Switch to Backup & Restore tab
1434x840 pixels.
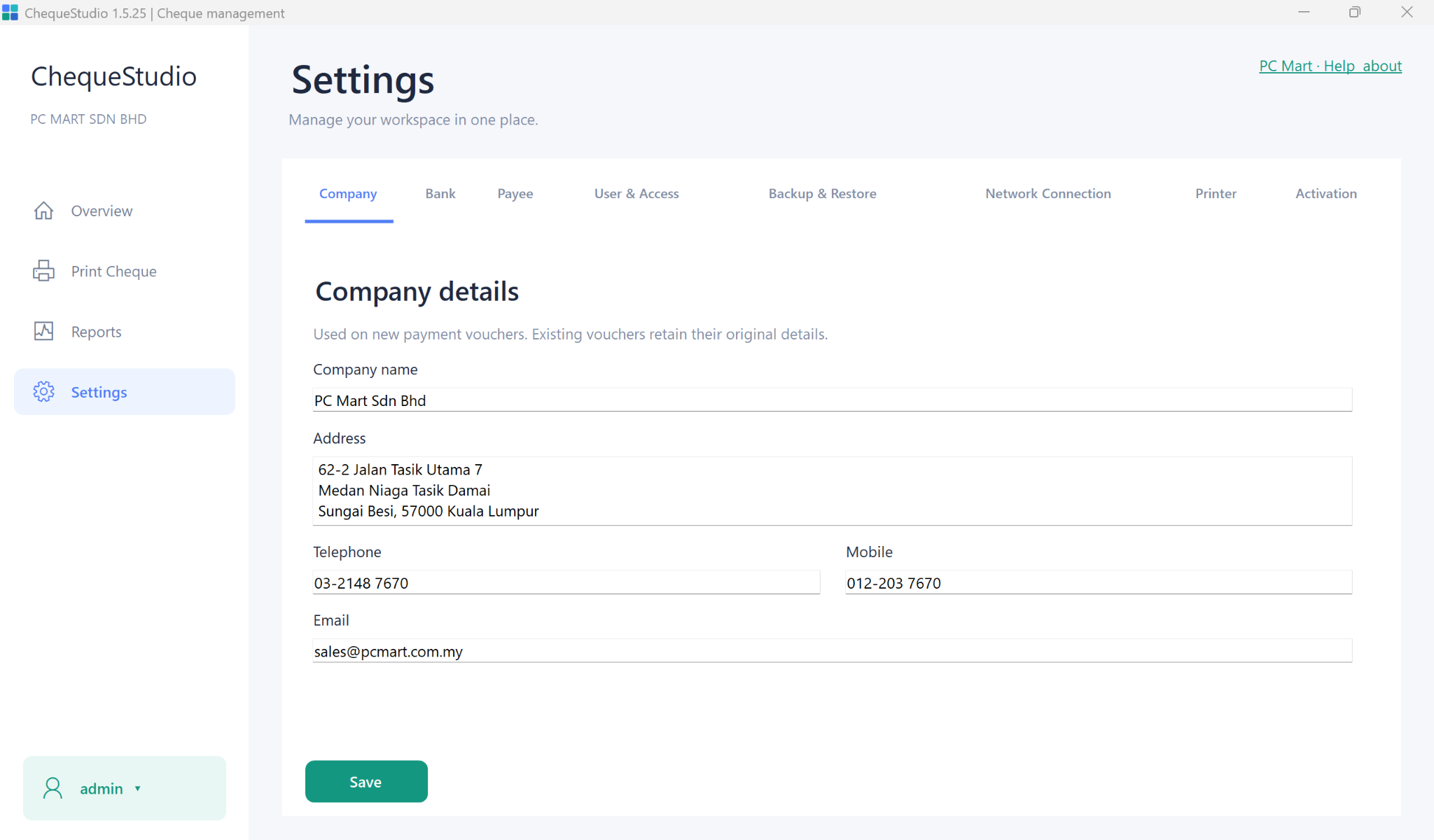(822, 194)
